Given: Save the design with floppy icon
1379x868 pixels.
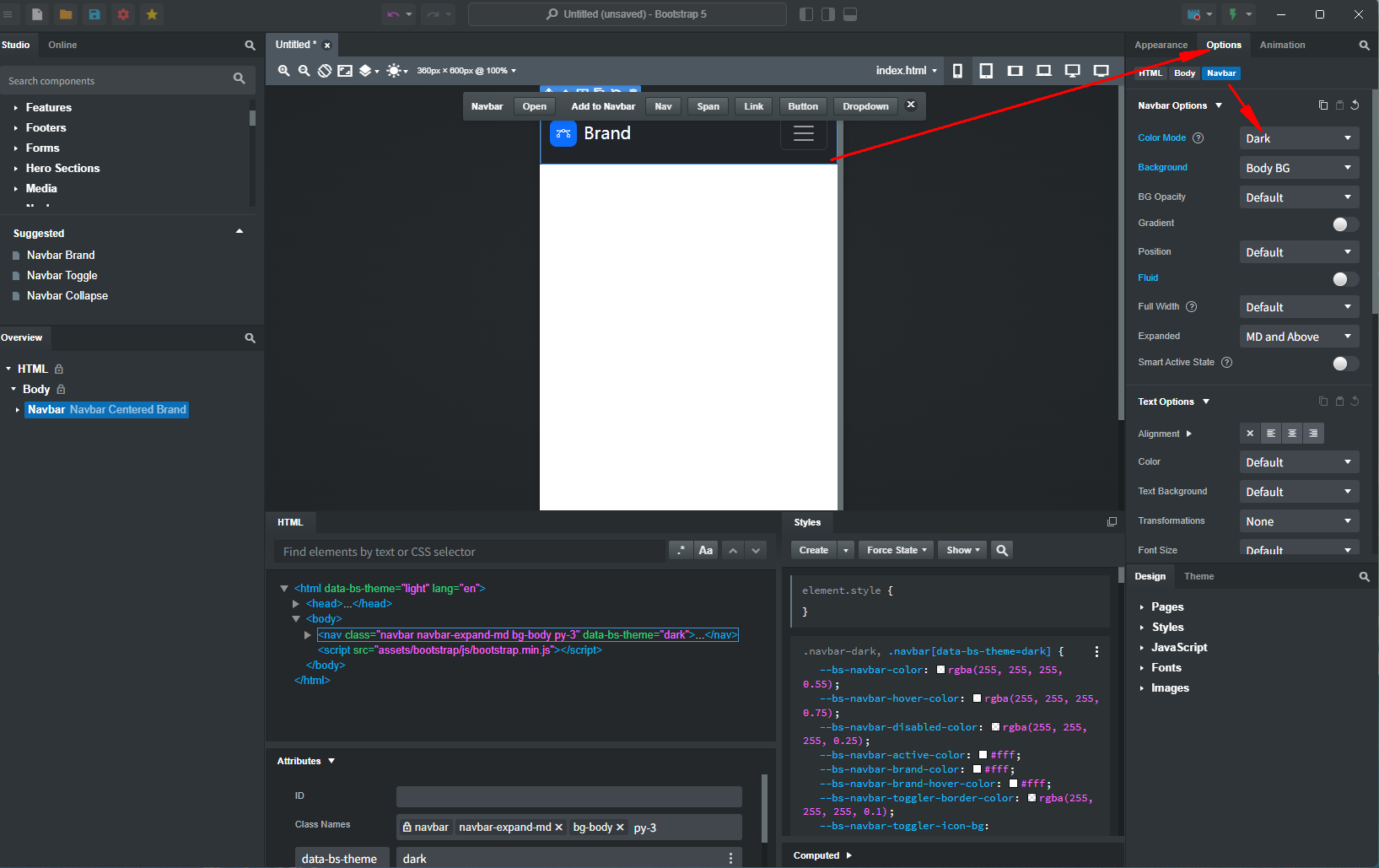Looking at the screenshot, I should click(94, 14).
